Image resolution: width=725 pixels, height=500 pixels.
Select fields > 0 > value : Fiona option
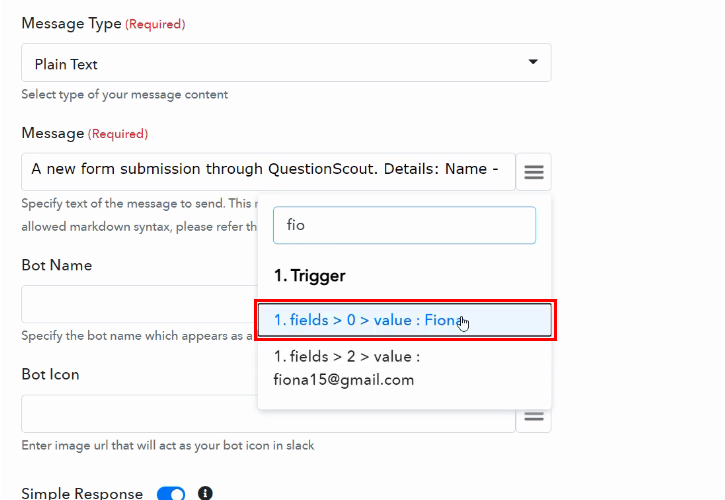405,320
